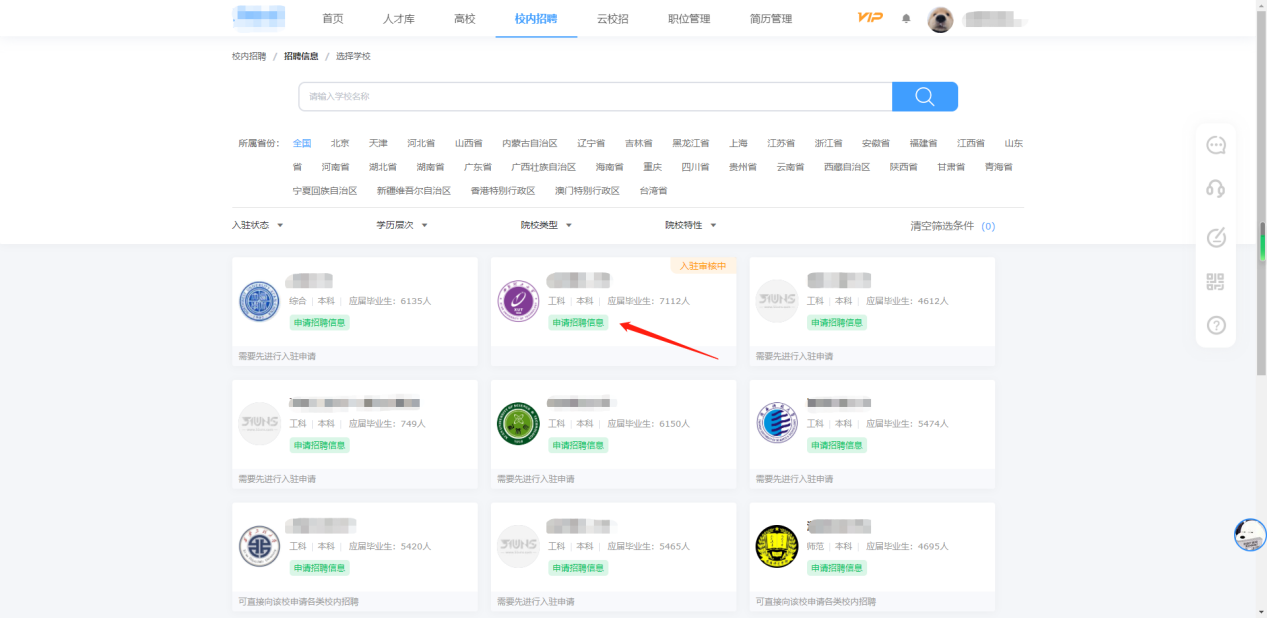Screen dimensions: 1267x618
Task: Select 北京 province filter
Action: pos(340,143)
